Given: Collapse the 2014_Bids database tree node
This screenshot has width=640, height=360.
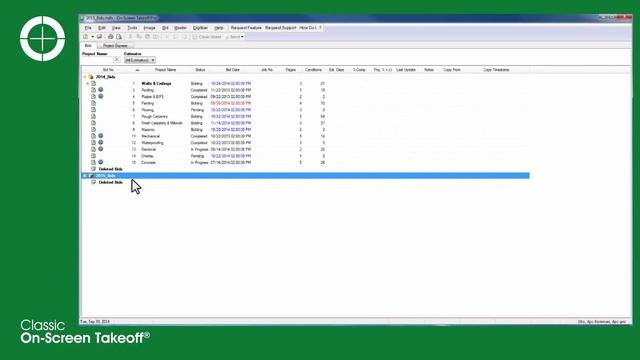Looking at the screenshot, I should [x=85, y=77].
